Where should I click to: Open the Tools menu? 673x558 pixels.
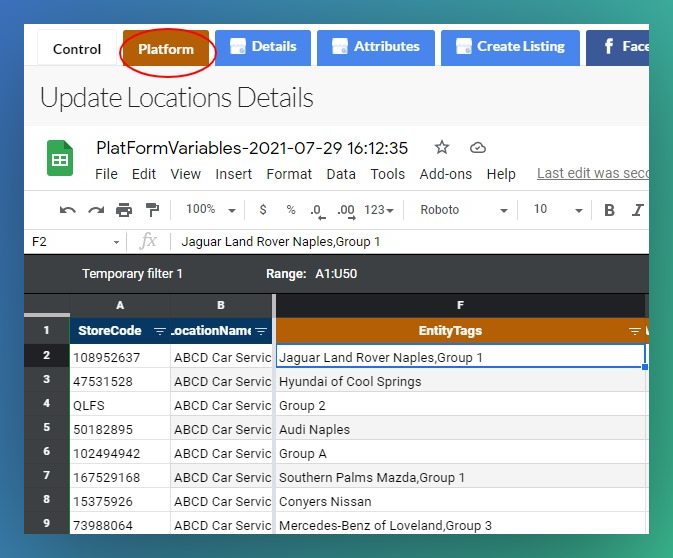pyautogui.click(x=388, y=174)
